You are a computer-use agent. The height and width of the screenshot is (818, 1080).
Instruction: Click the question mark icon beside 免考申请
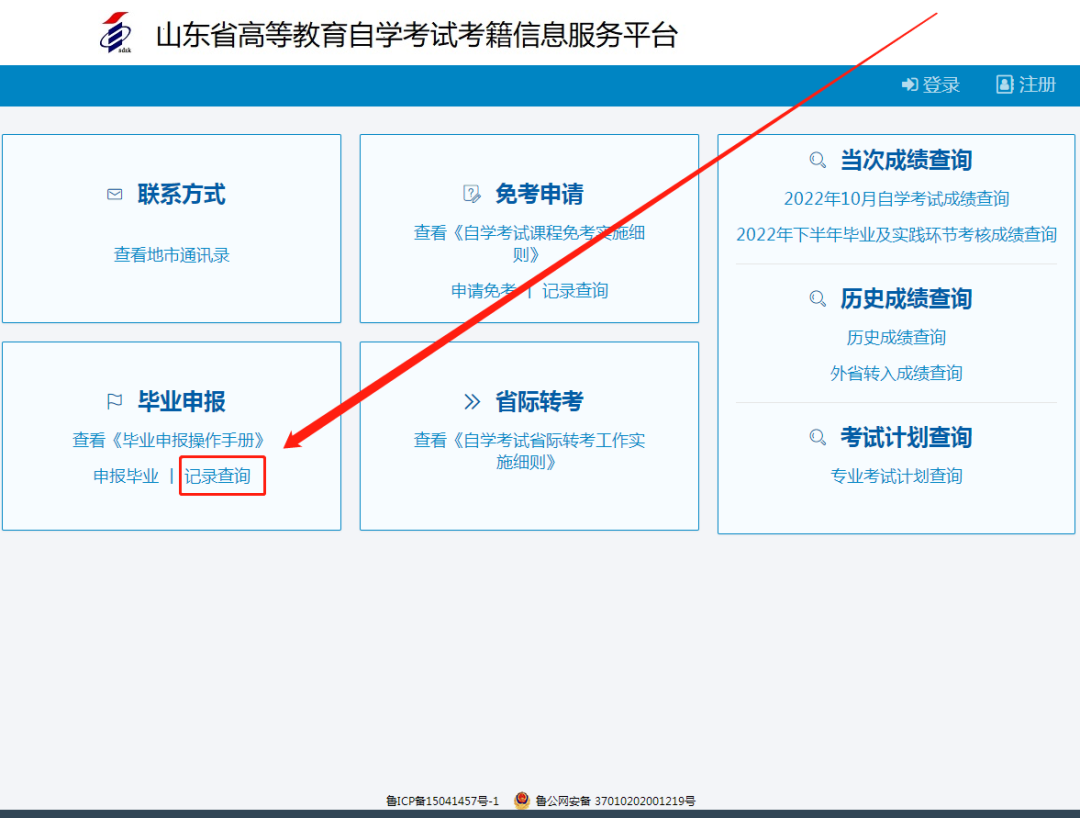470,194
